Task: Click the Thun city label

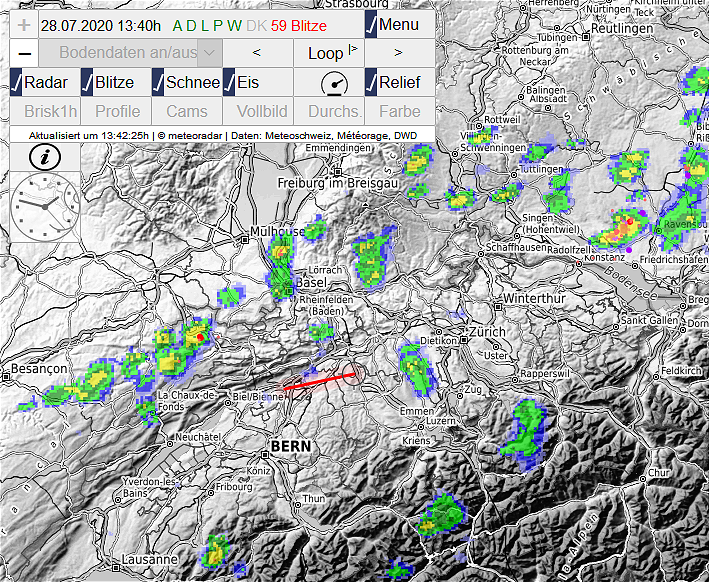Action: 314,499
